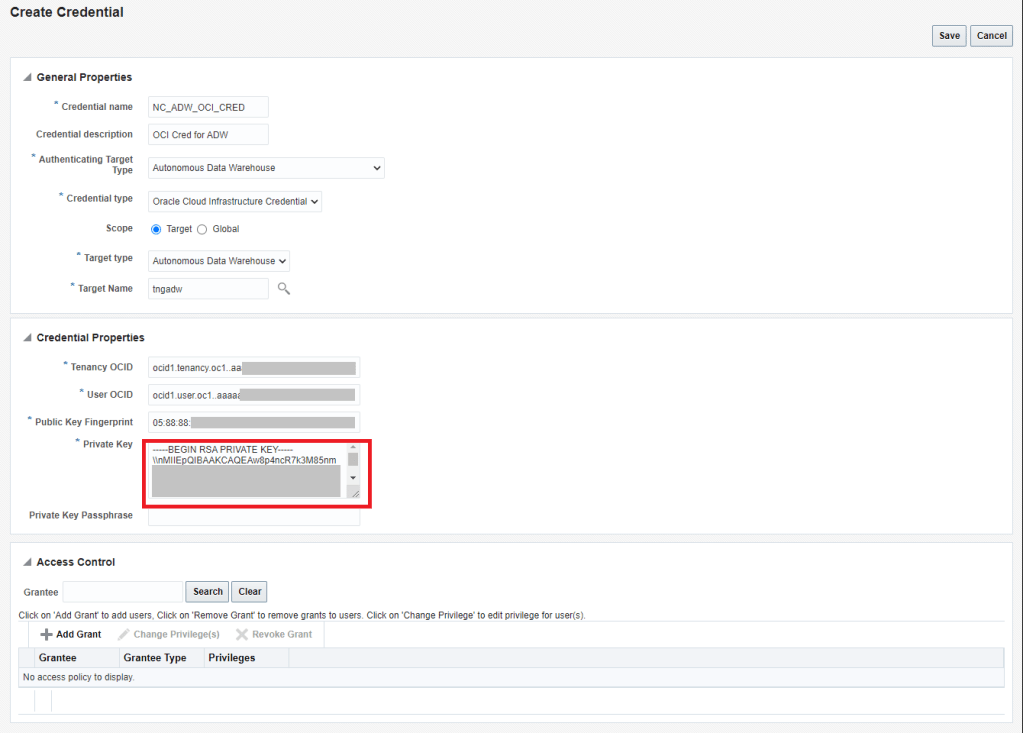Screen dimensions: 1023x733
Task: Select the Global scope radio button
Action: point(202,229)
